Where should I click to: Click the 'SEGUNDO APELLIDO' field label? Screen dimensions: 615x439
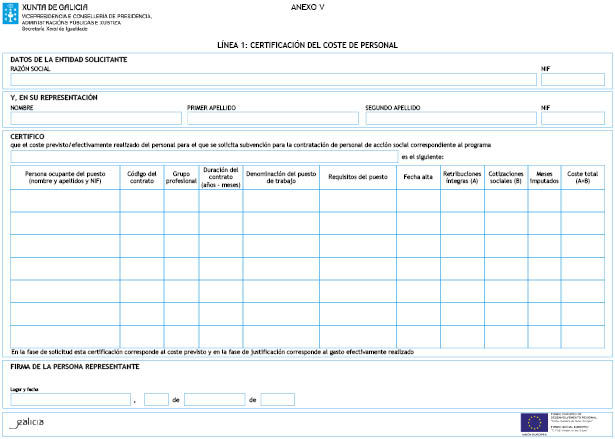click(x=393, y=107)
